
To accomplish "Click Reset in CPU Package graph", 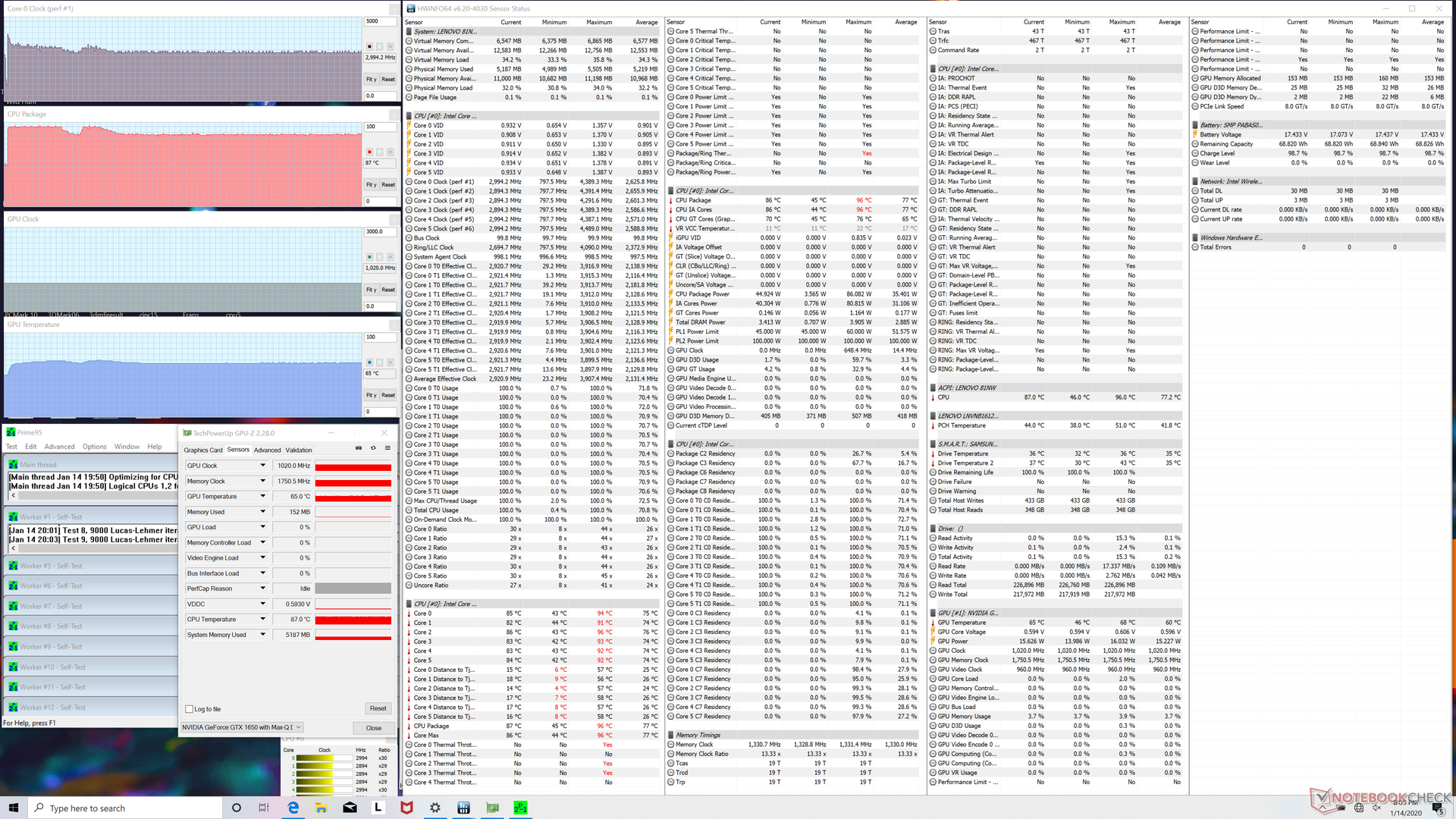I will (x=388, y=184).
